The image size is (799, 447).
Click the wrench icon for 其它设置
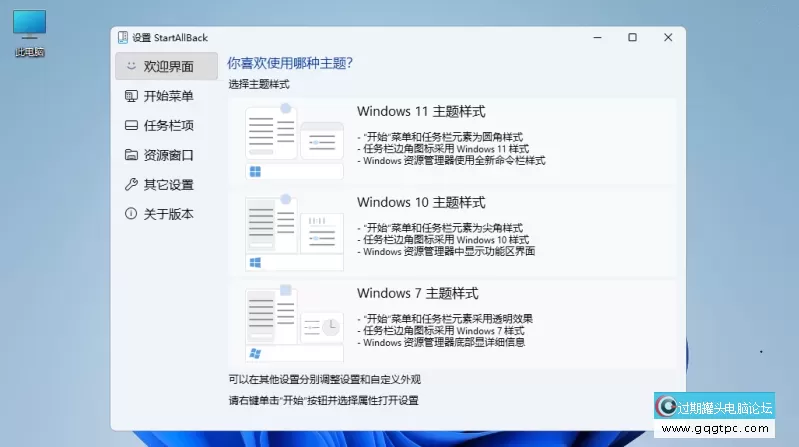[x=130, y=185]
